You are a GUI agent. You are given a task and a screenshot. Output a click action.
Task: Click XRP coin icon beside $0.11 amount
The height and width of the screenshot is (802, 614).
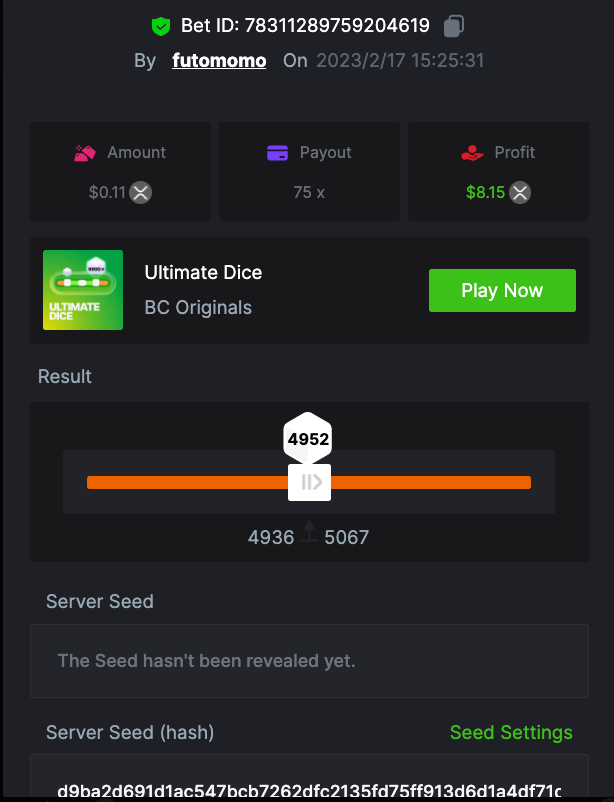tap(141, 192)
